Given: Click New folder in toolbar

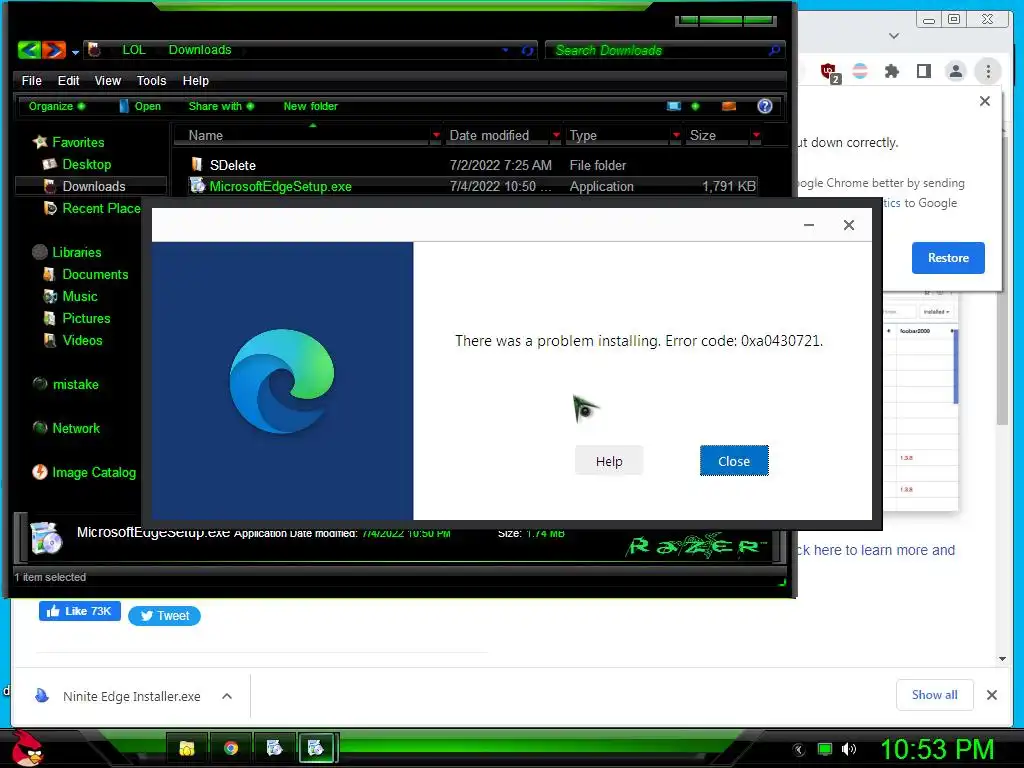Looking at the screenshot, I should [310, 106].
